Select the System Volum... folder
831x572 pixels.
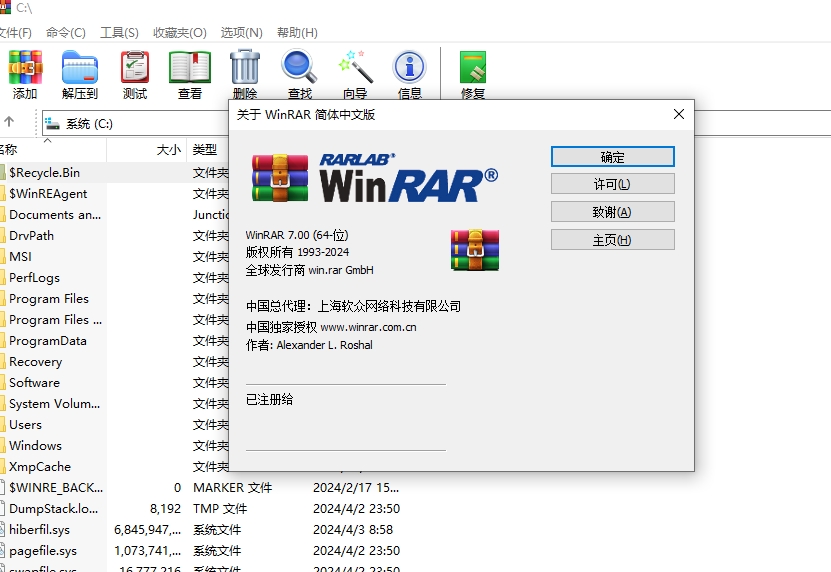53,403
